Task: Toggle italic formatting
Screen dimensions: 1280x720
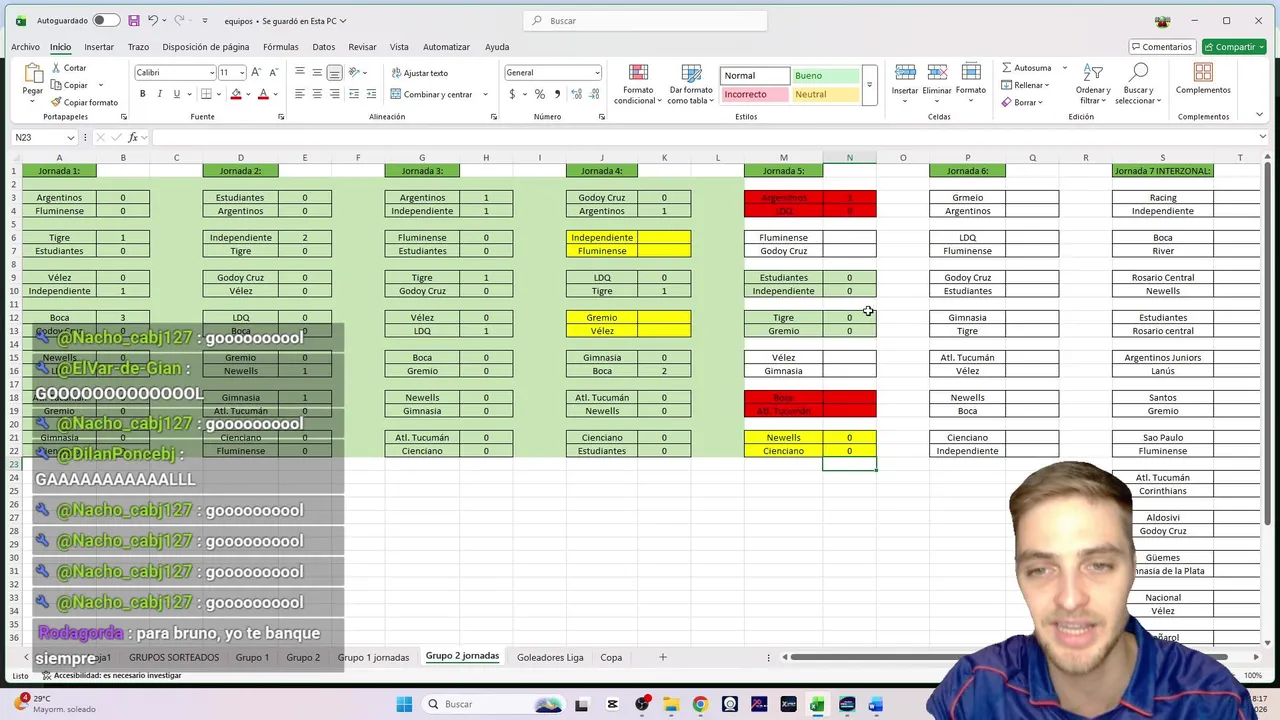Action: pos(159,94)
